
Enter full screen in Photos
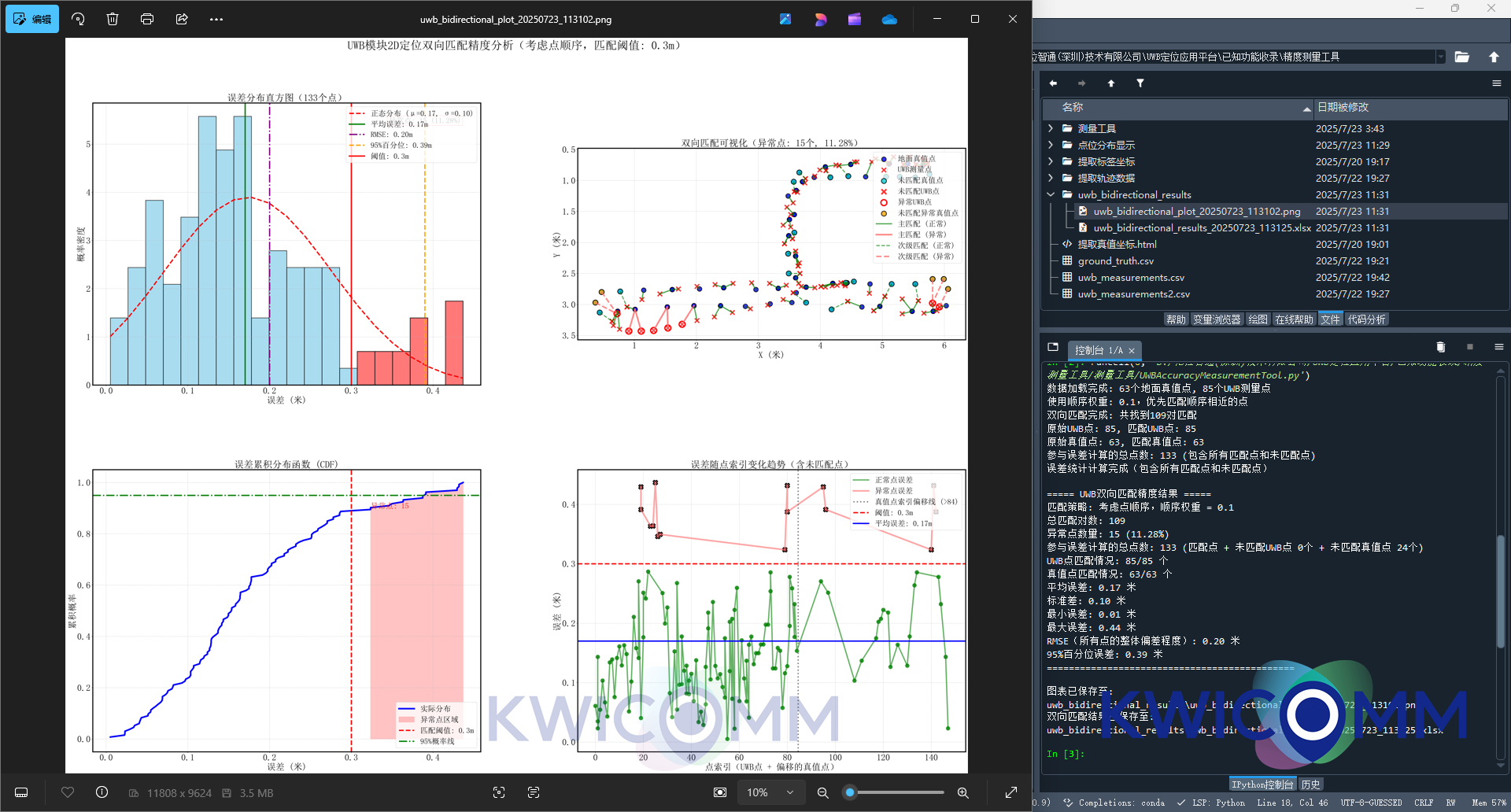coord(1011,792)
